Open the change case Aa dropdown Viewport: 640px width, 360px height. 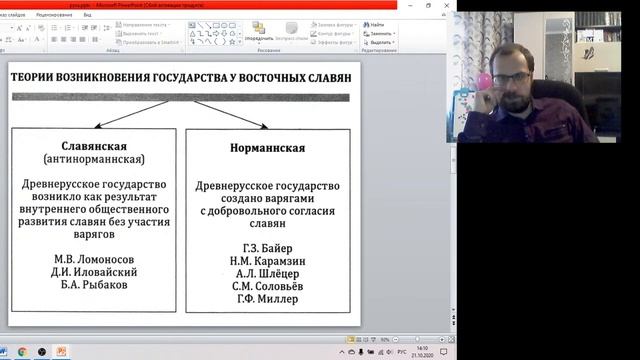tap(22, 40)
